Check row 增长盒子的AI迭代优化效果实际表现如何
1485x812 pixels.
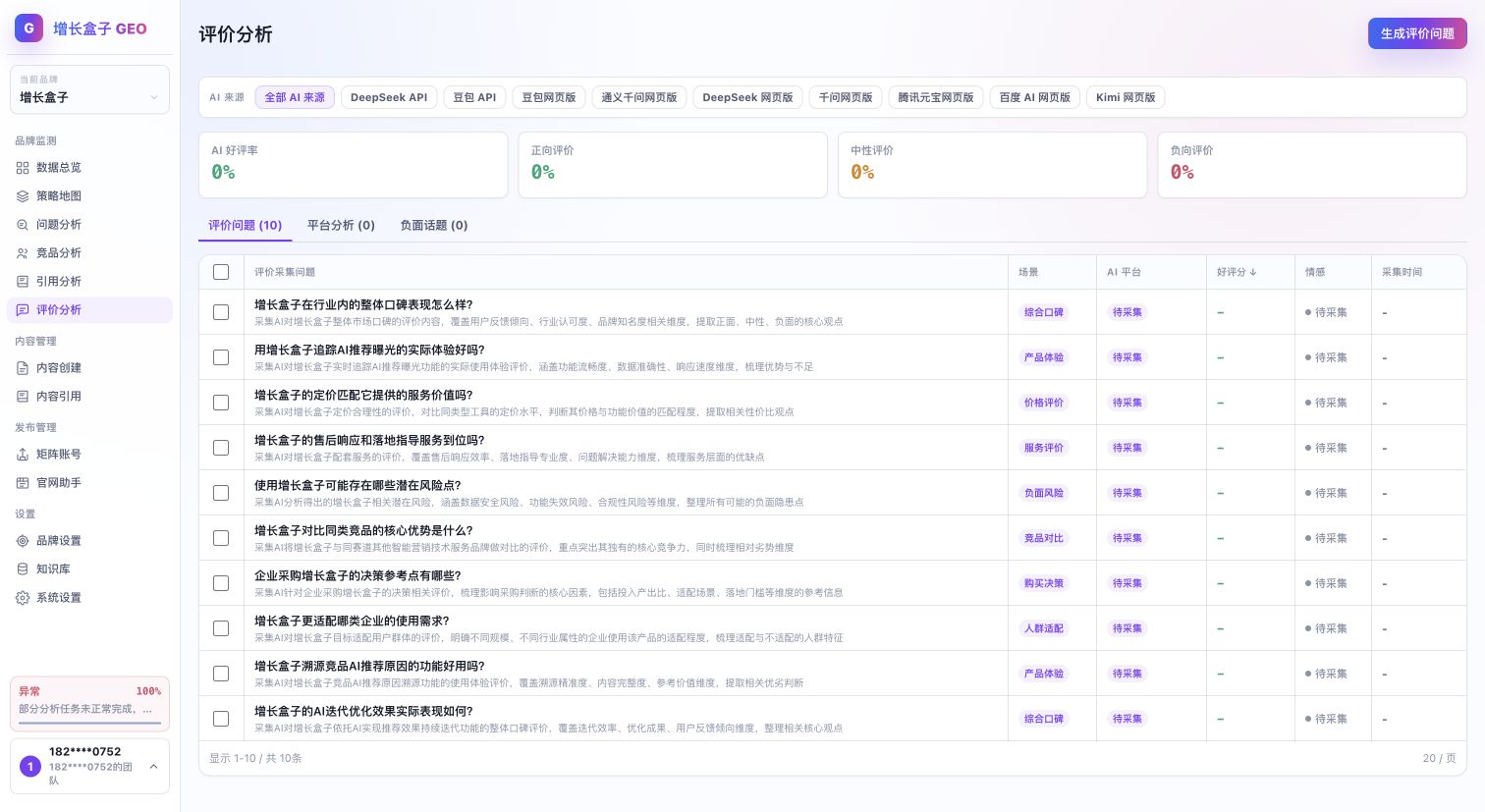(x=221, y=719)
